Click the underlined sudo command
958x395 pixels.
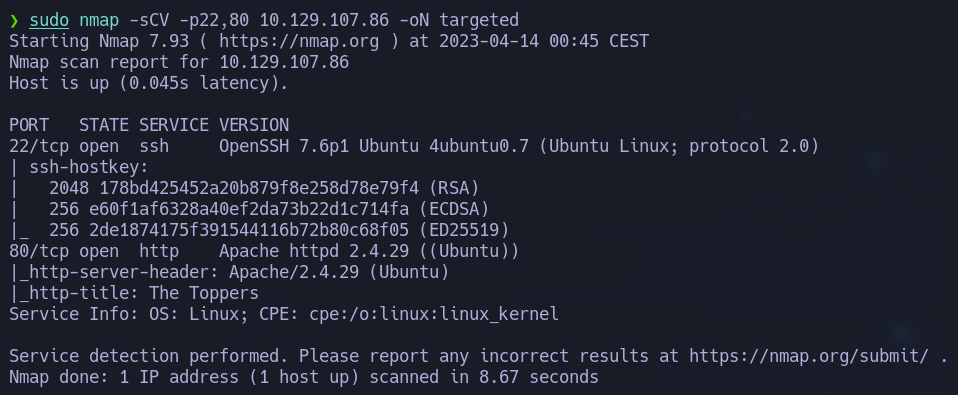(49, 21)
